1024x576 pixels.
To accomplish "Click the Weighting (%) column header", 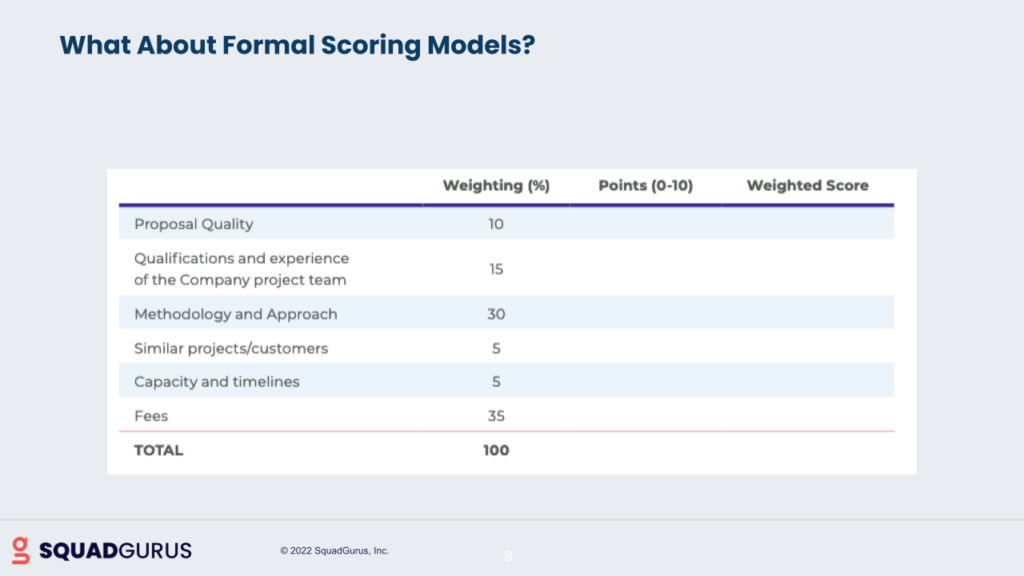I will click(496, 185).
